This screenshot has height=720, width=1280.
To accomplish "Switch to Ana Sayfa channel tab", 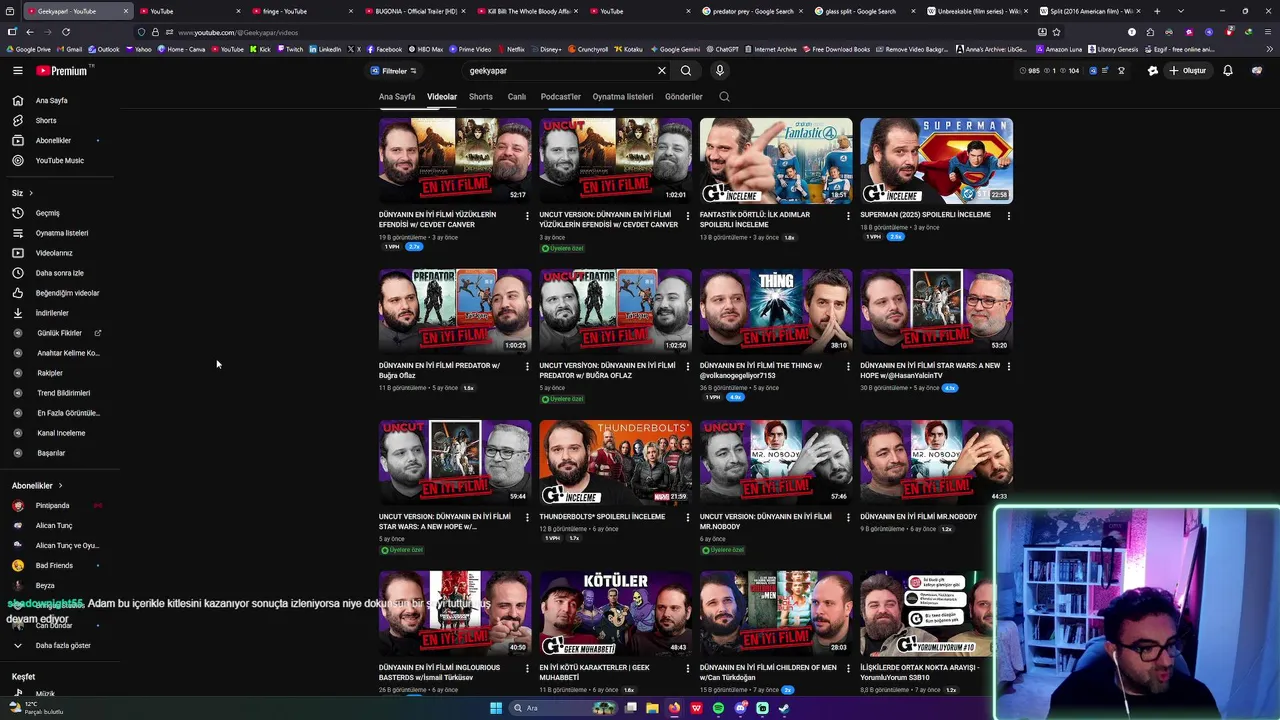I will 397,97.
